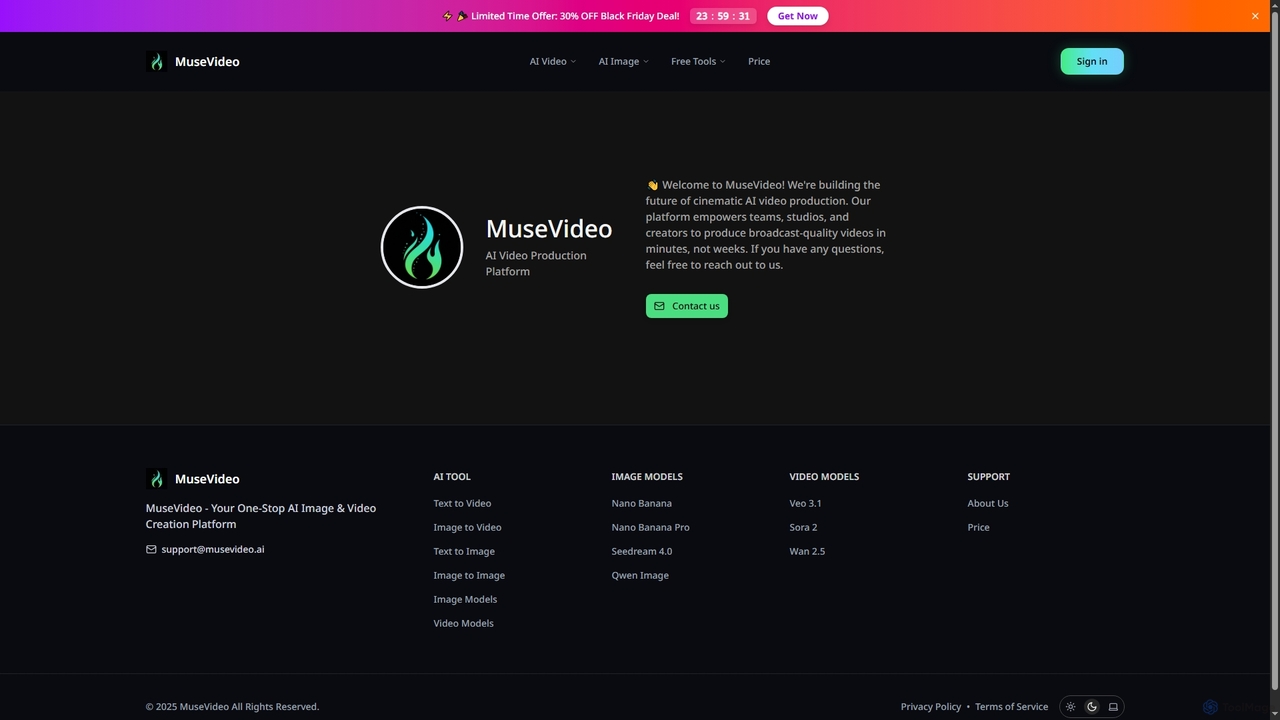Click the 23:59:31 countdown timer
The image size is (1280, 720).
pos(723,16)
